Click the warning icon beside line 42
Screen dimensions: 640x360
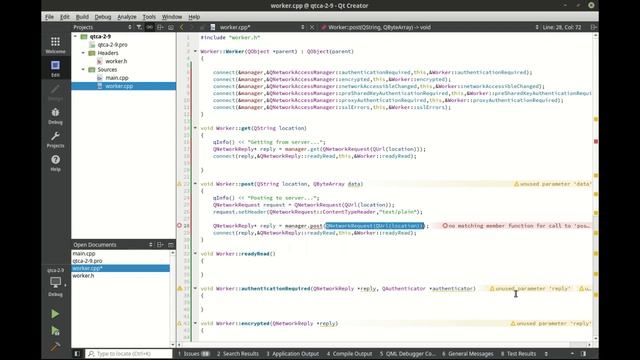coord(179,323)
